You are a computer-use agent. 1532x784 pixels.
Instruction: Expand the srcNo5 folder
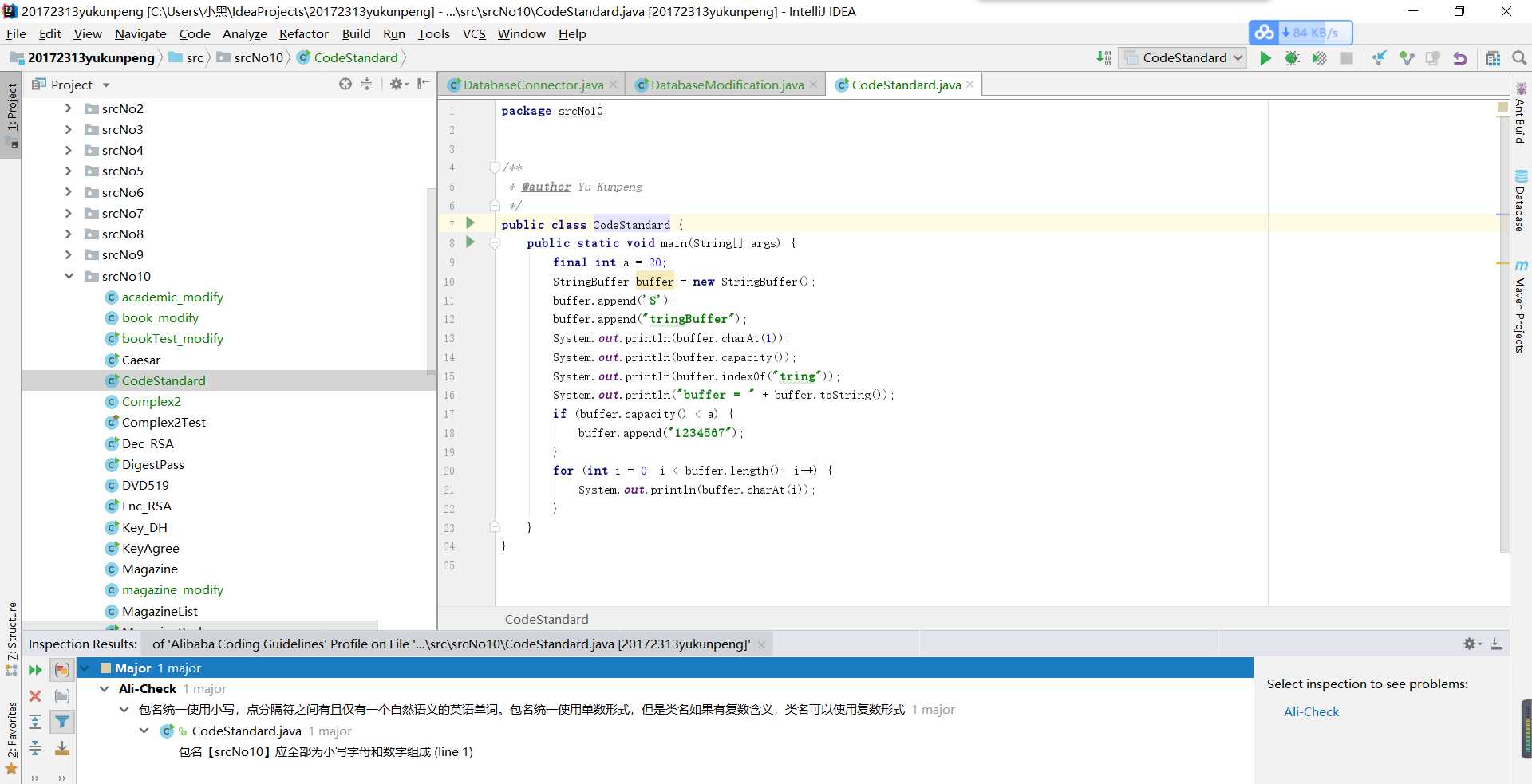[69, 171]
